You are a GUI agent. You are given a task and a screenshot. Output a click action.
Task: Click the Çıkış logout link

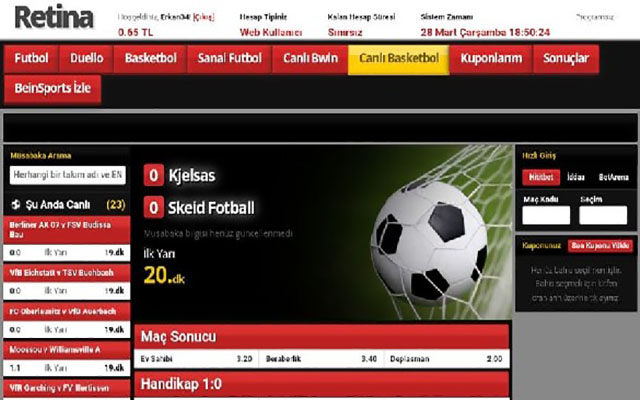click(203, 17)
